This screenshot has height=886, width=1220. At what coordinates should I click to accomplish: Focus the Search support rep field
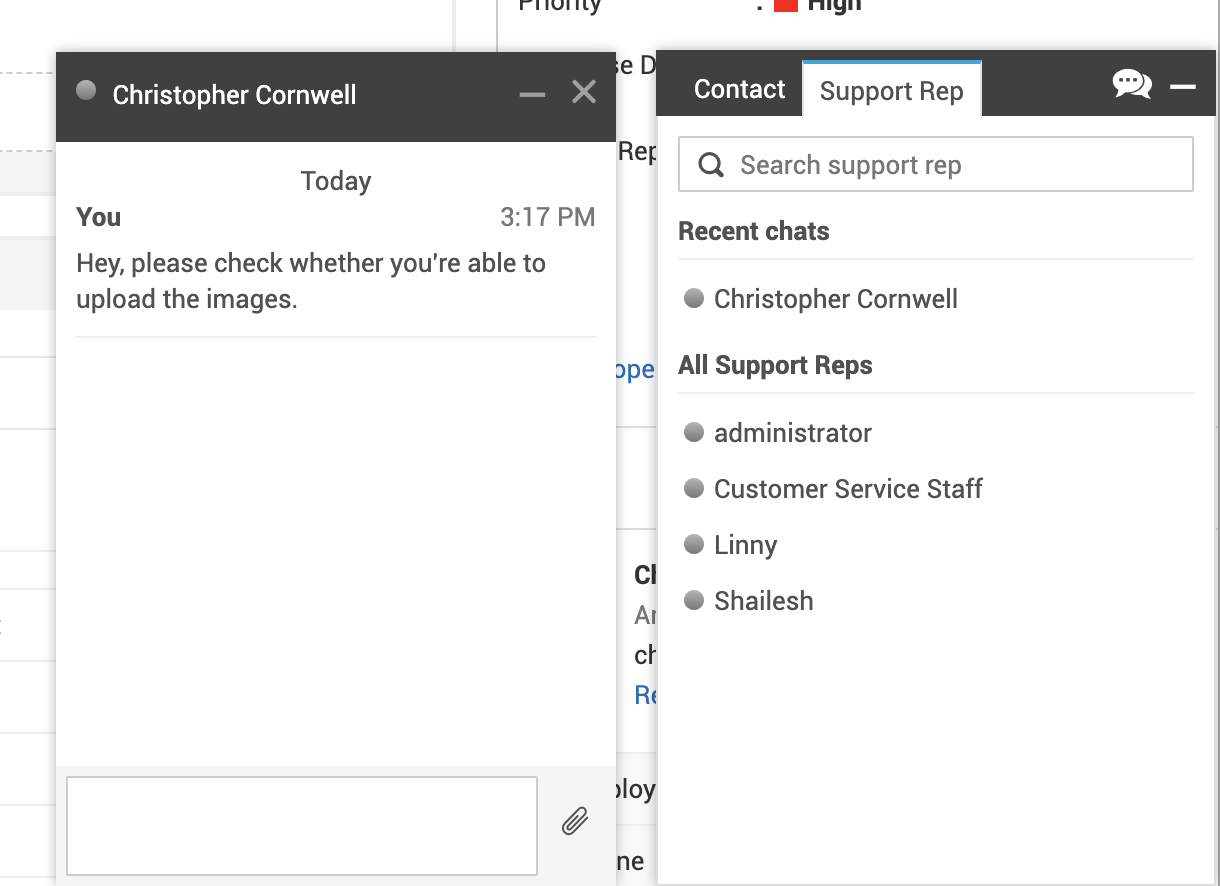click(x=950, y=165)
